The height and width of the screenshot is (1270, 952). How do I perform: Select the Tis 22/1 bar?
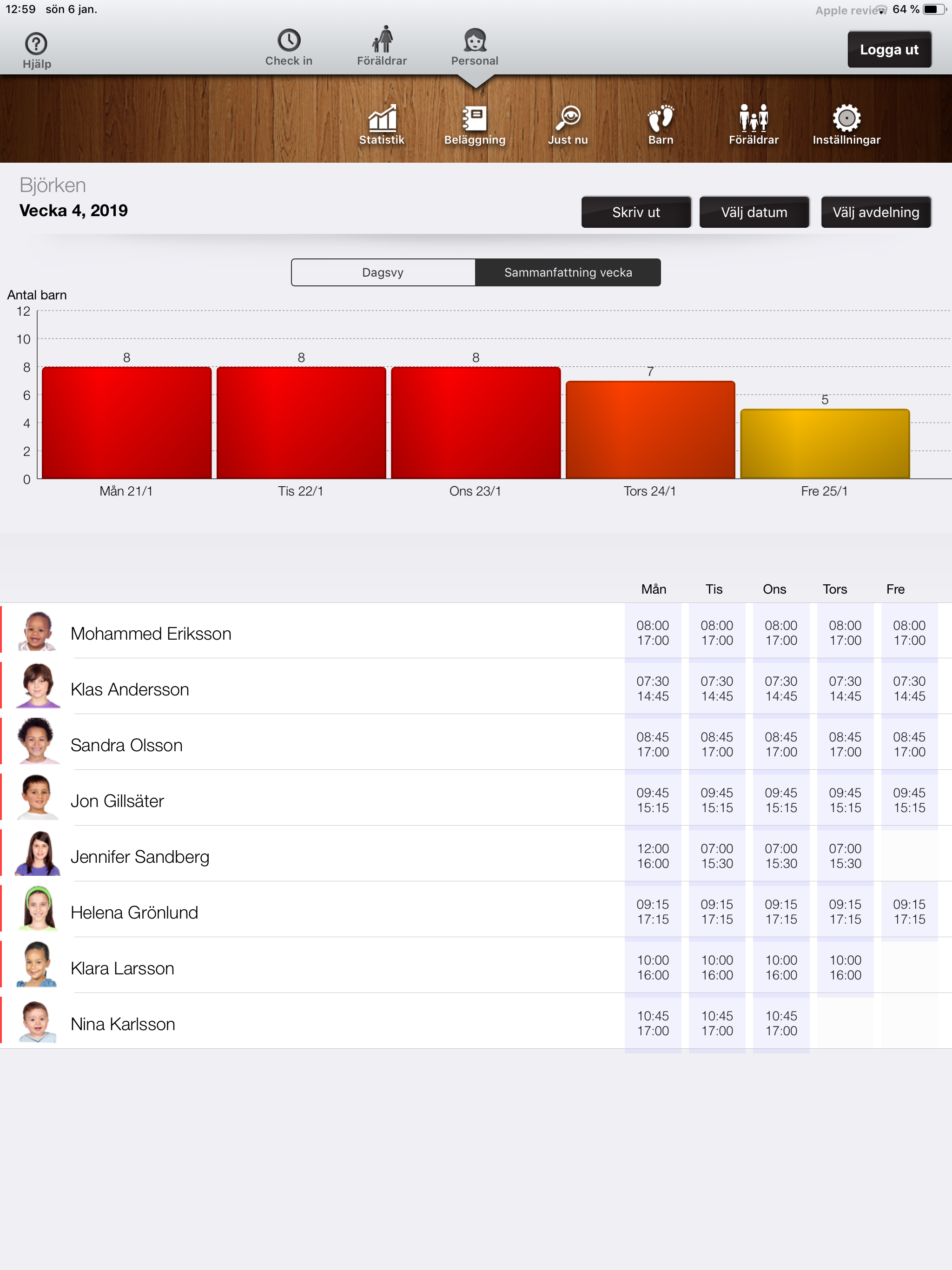[x=301, y=423]
